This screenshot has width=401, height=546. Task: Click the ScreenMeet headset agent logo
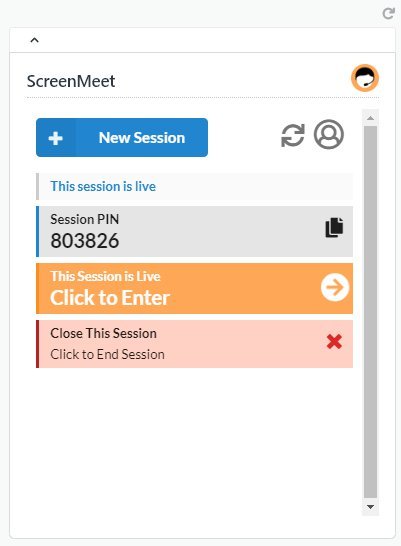[x=365, y=78]
